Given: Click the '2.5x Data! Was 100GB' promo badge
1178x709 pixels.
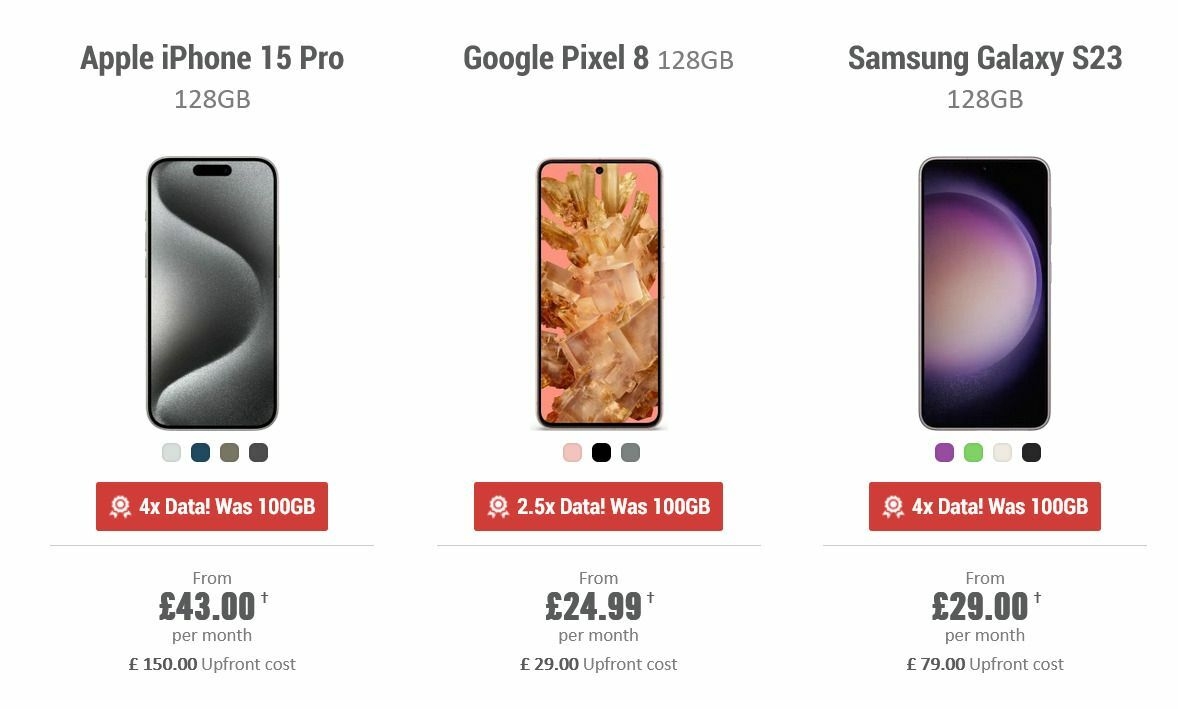Looking at the screenshot, I should 597,506.
